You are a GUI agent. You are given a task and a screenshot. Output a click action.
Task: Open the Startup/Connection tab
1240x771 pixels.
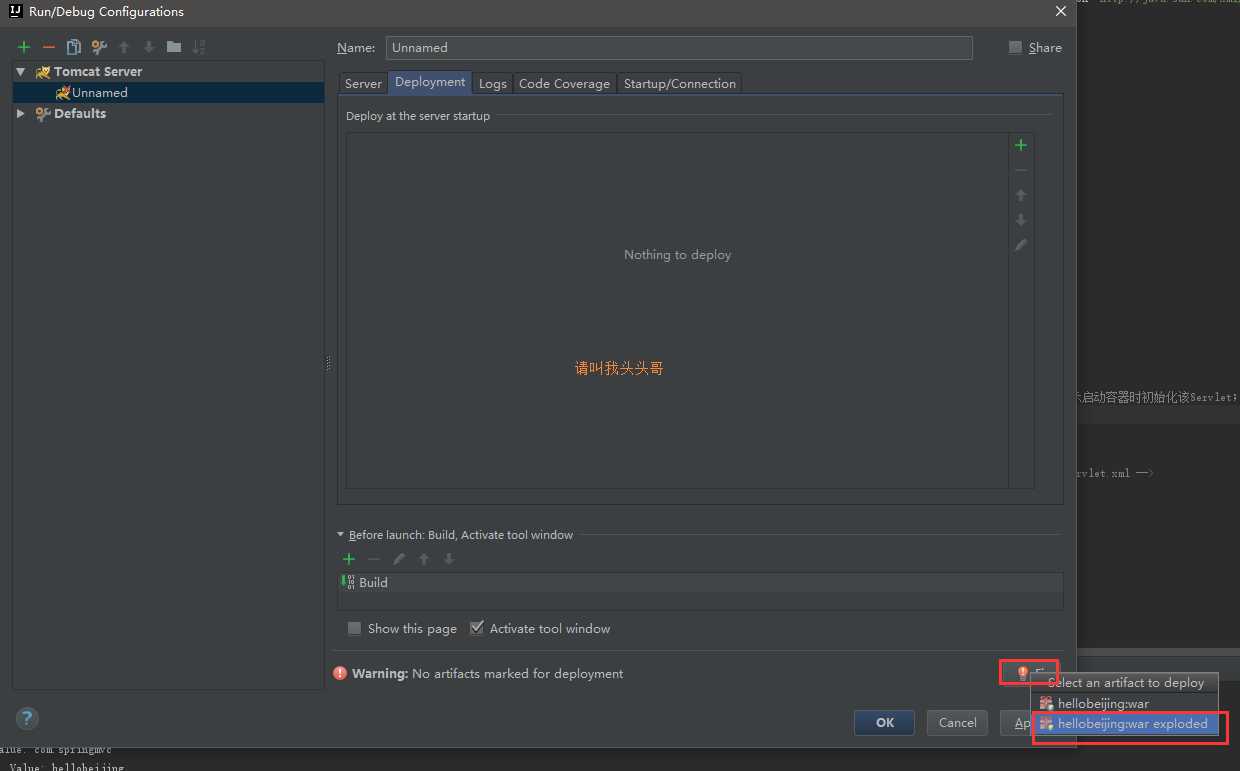coord(680,84)
